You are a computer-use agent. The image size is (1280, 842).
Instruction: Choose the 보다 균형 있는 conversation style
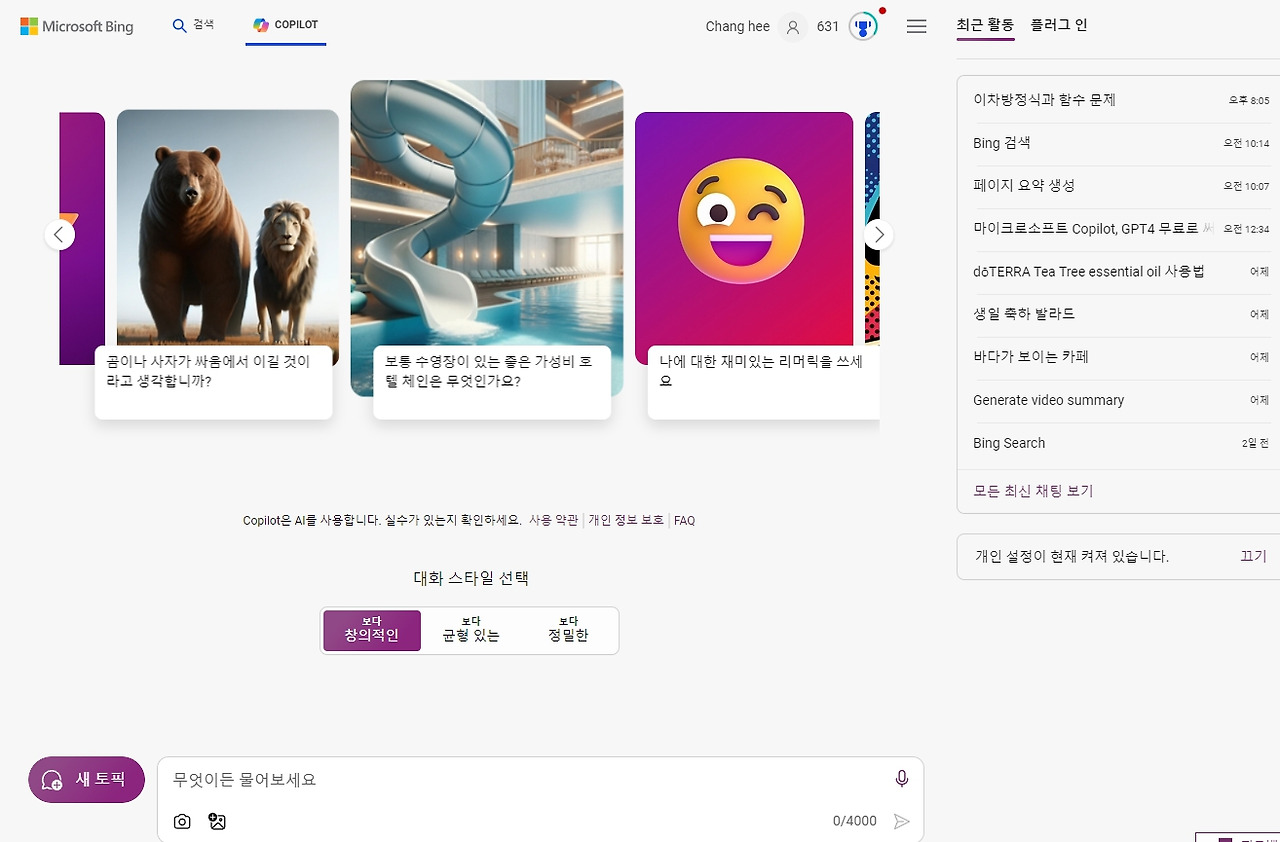[471, 630]
